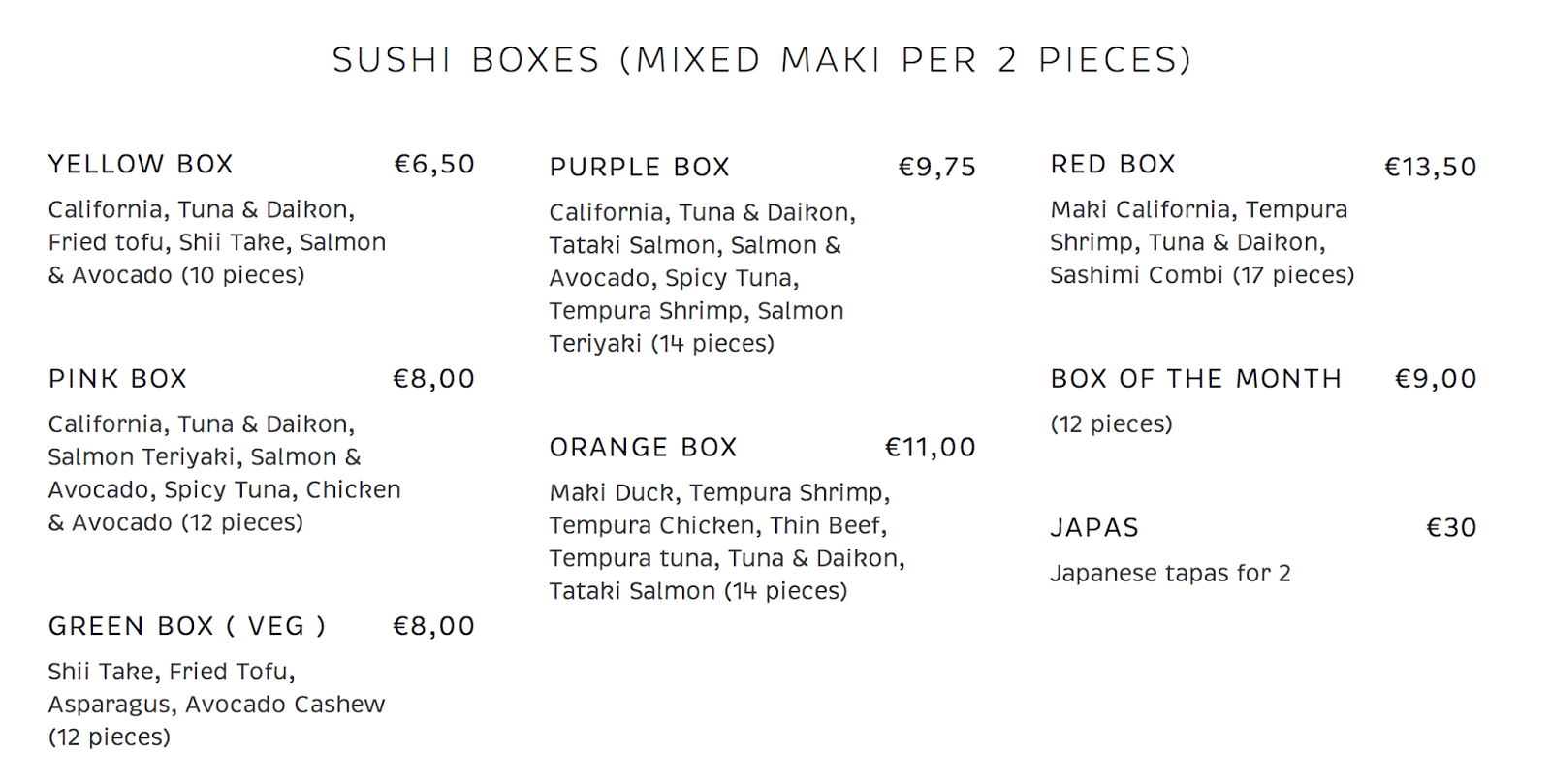Click the Orange Box price €11,00
Viewport: 1551px width, 784px height.
pyautogui.click(x=931, y=448)
